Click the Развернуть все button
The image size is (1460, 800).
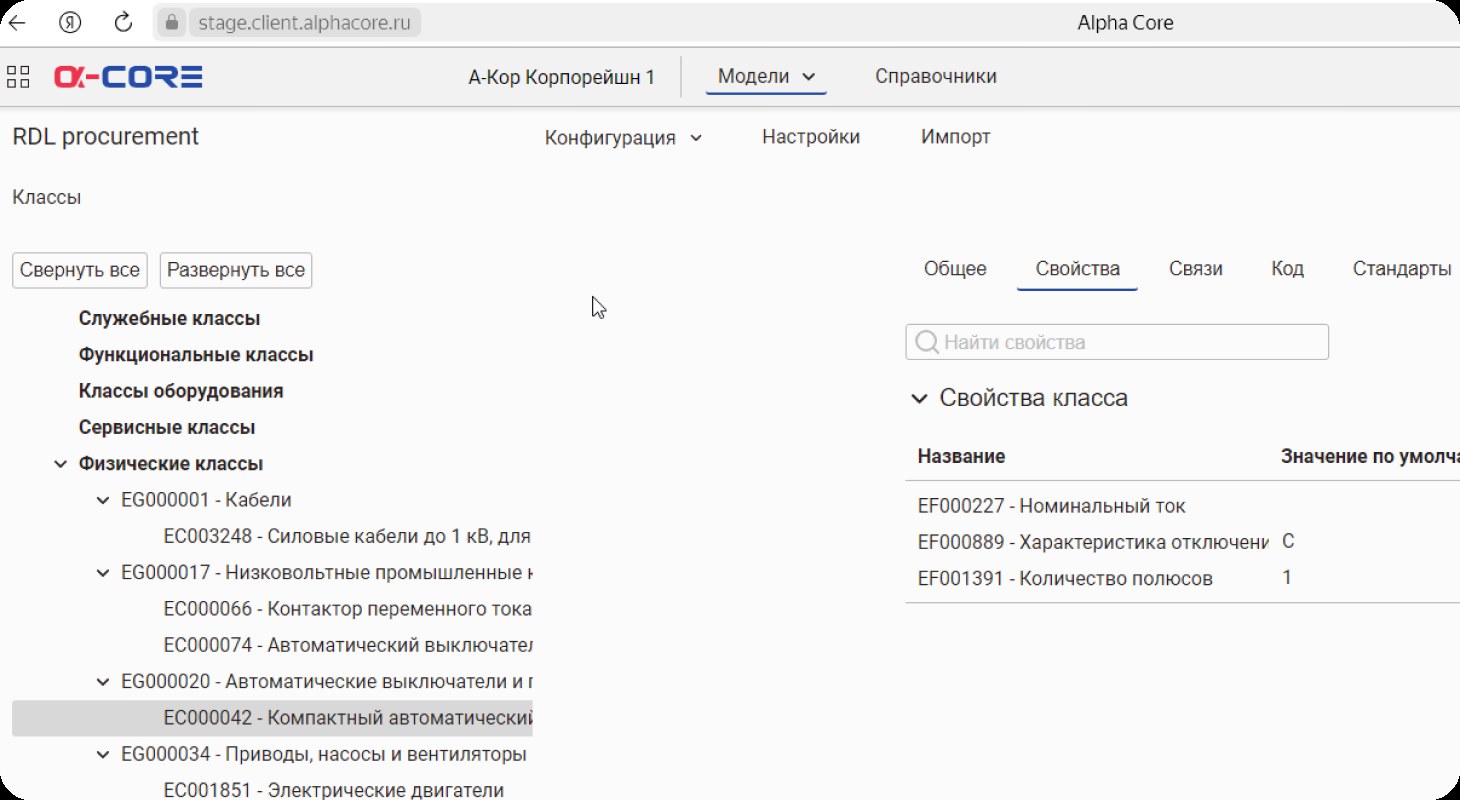pyautogui.click(x=236, y=270)
